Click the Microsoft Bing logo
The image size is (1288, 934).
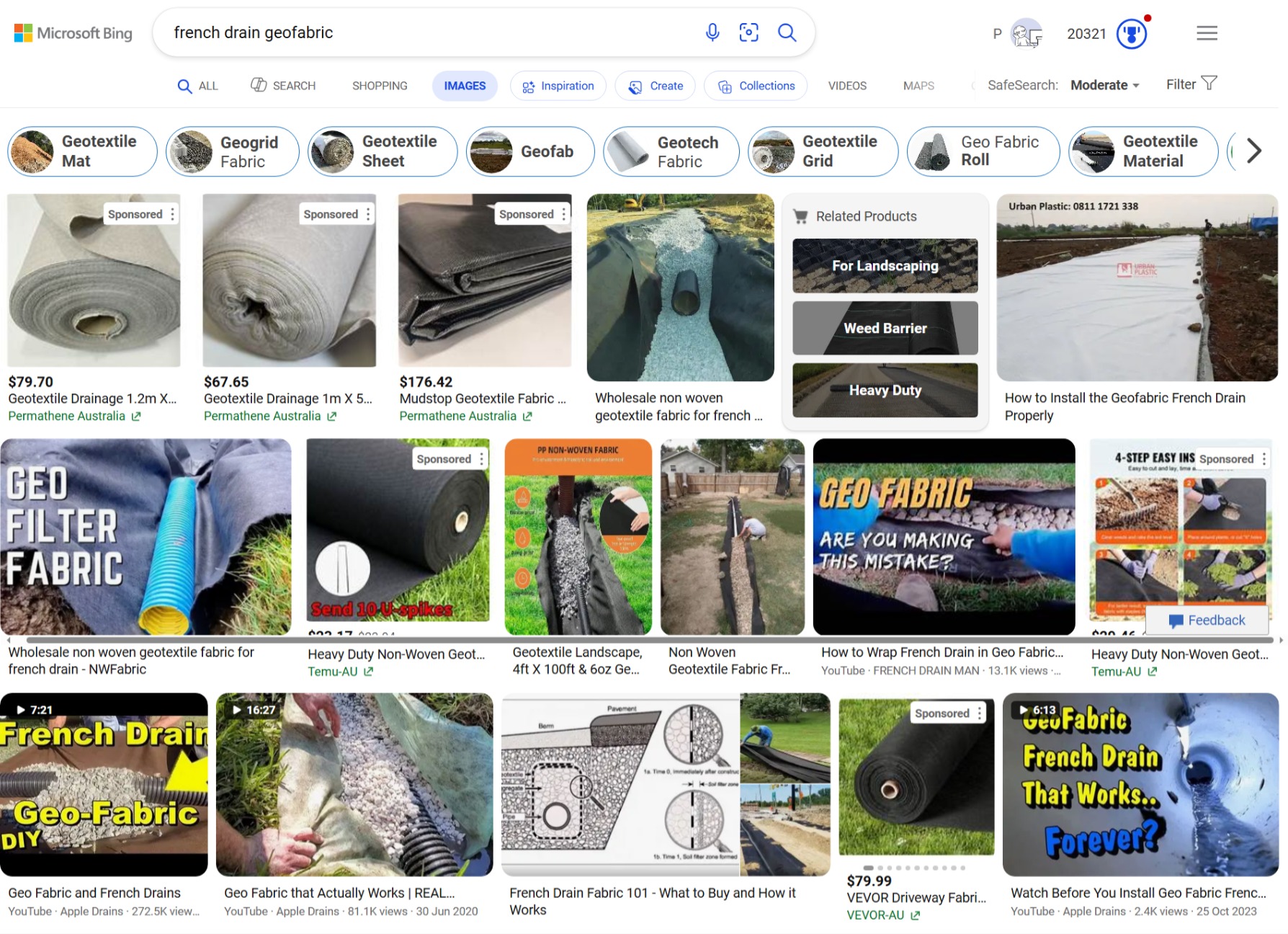pos(73,33)
